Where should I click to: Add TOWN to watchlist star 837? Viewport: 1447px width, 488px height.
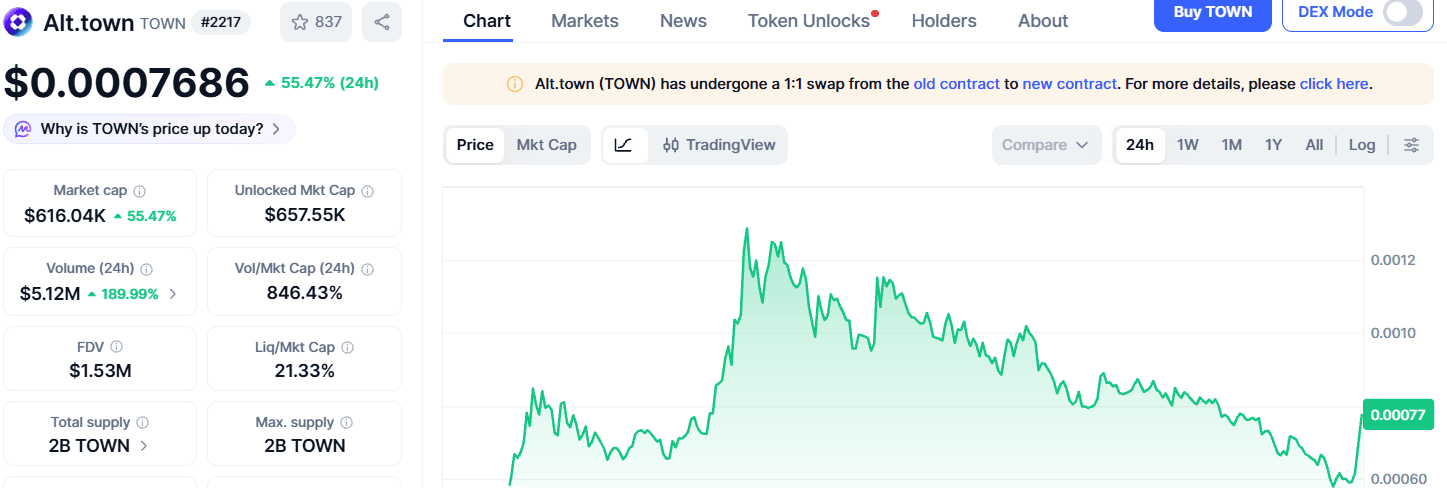[316, 22]
